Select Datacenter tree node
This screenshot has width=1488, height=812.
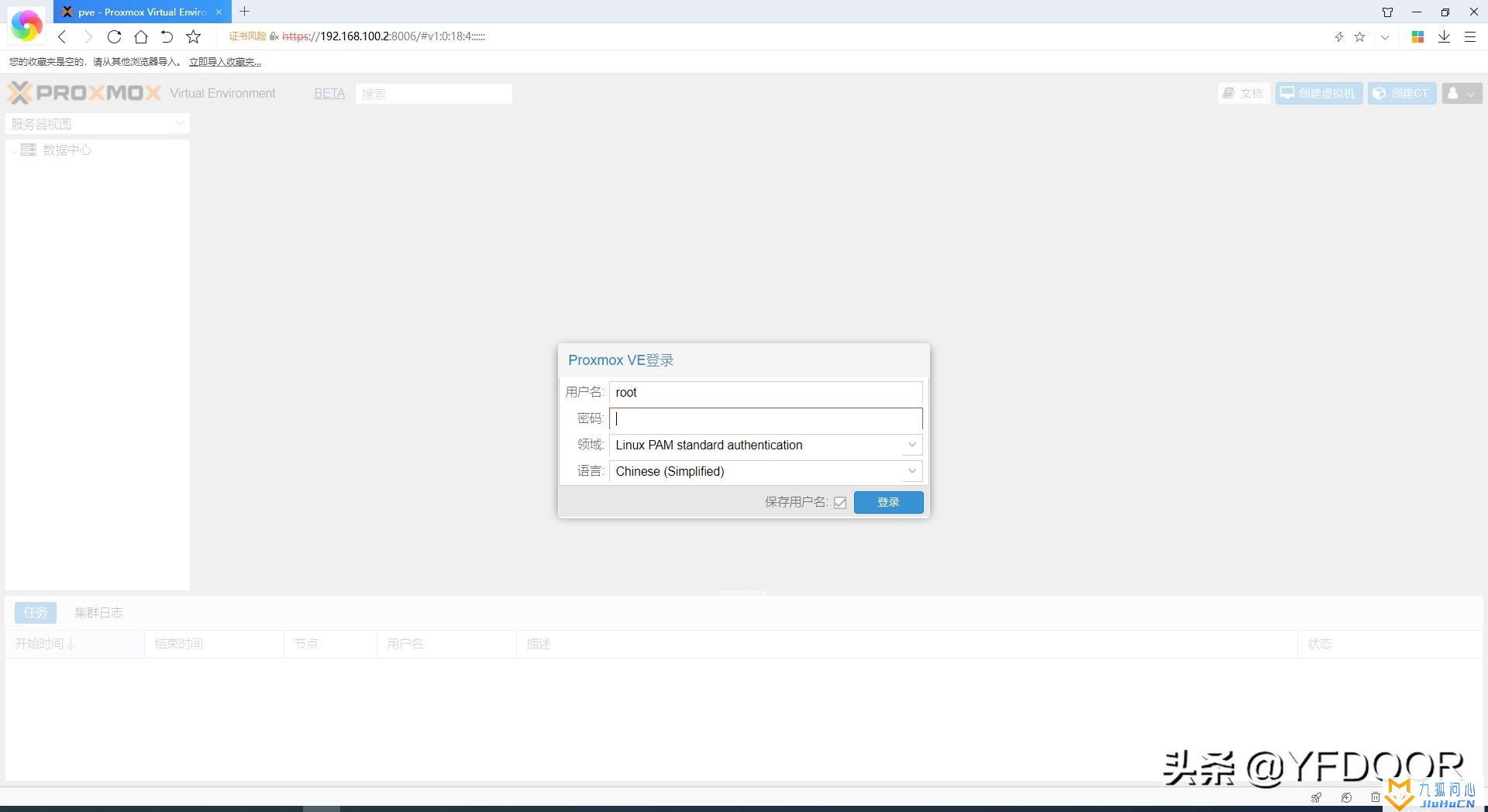tap(67, 150)
